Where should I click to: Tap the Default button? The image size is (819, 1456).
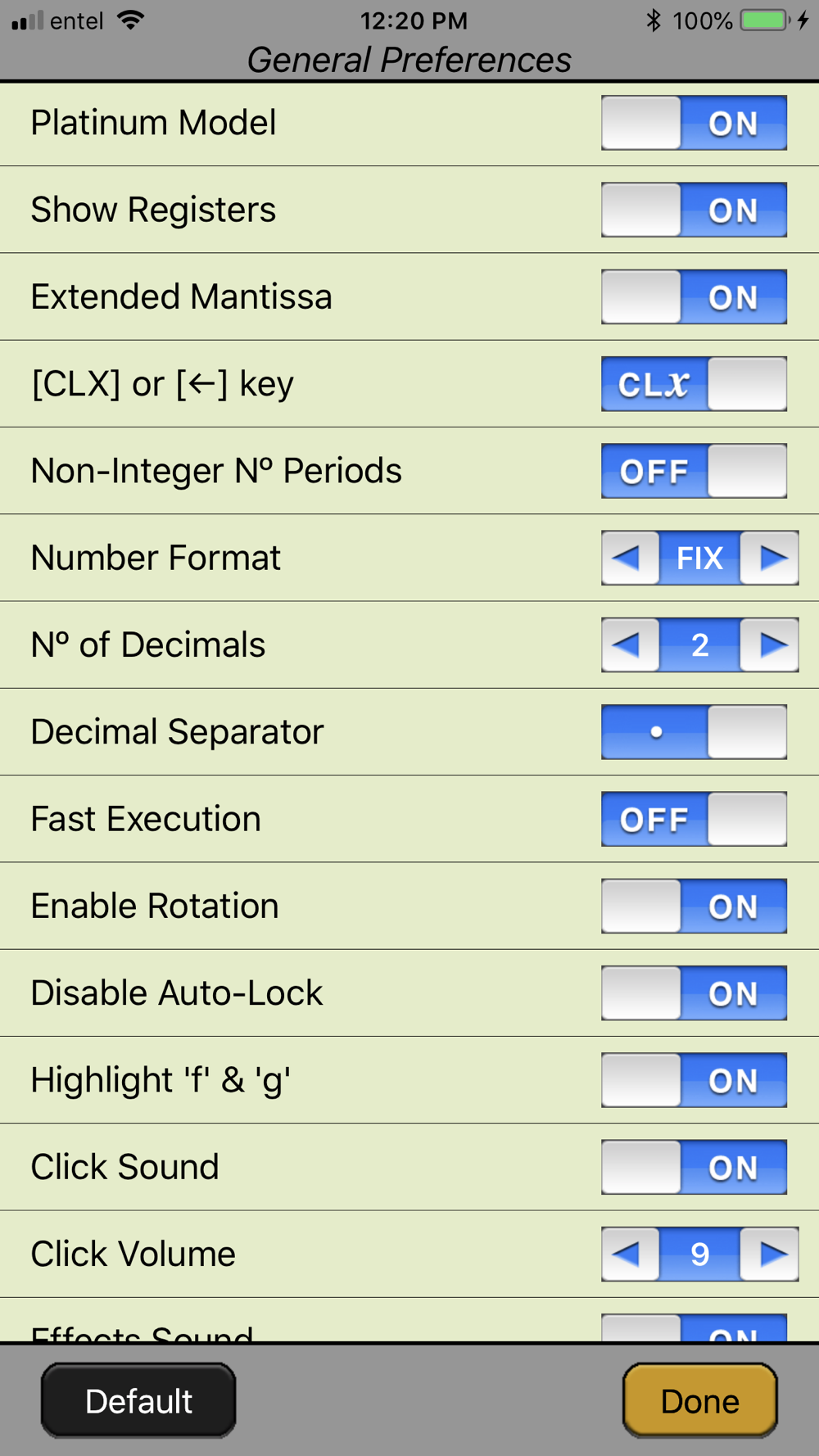point(138,1400)
